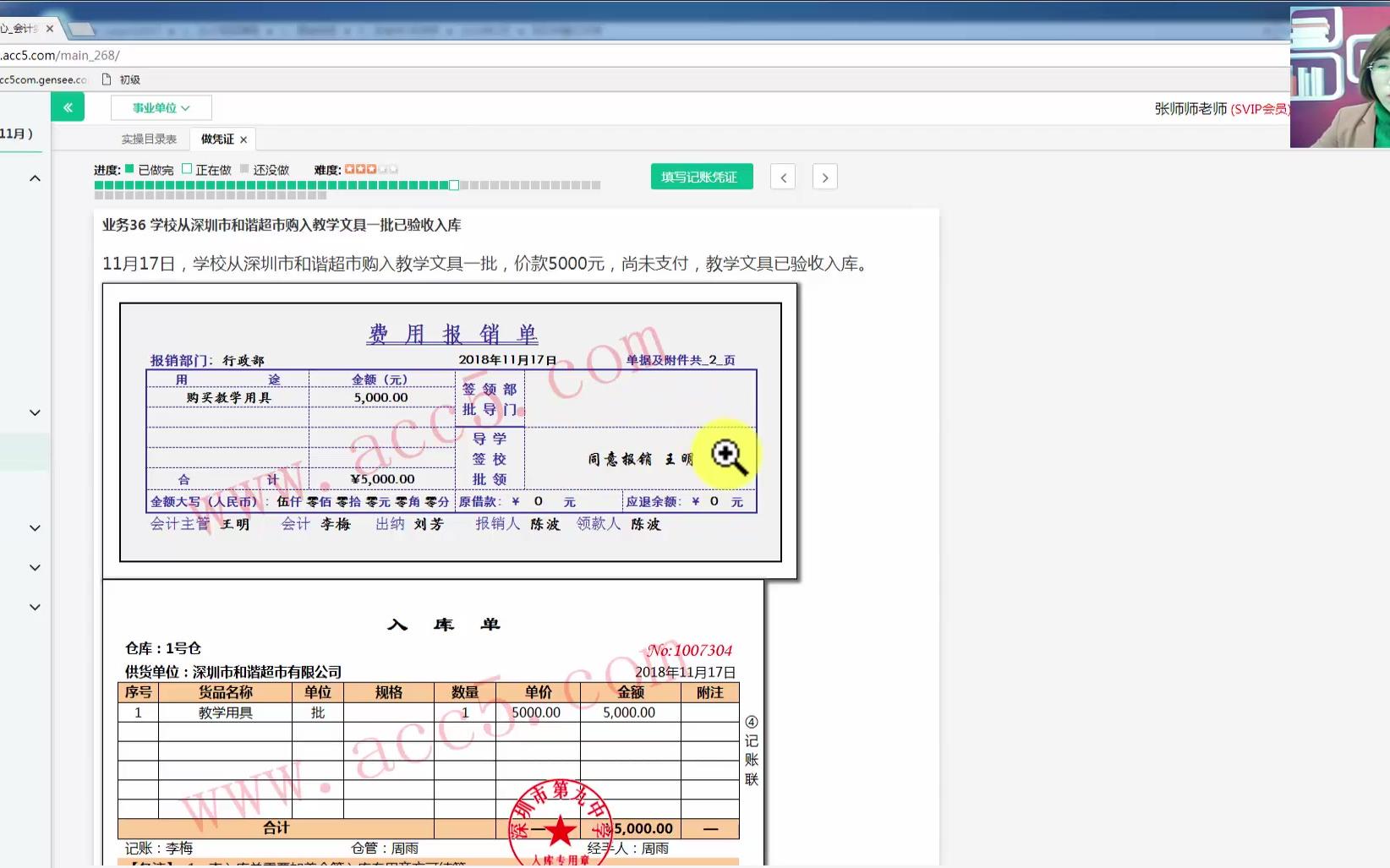The width and height of the screenshot is (1390, 868).
Task: Click the white in-progress square on the progress bar
Action: coord(454,184)
